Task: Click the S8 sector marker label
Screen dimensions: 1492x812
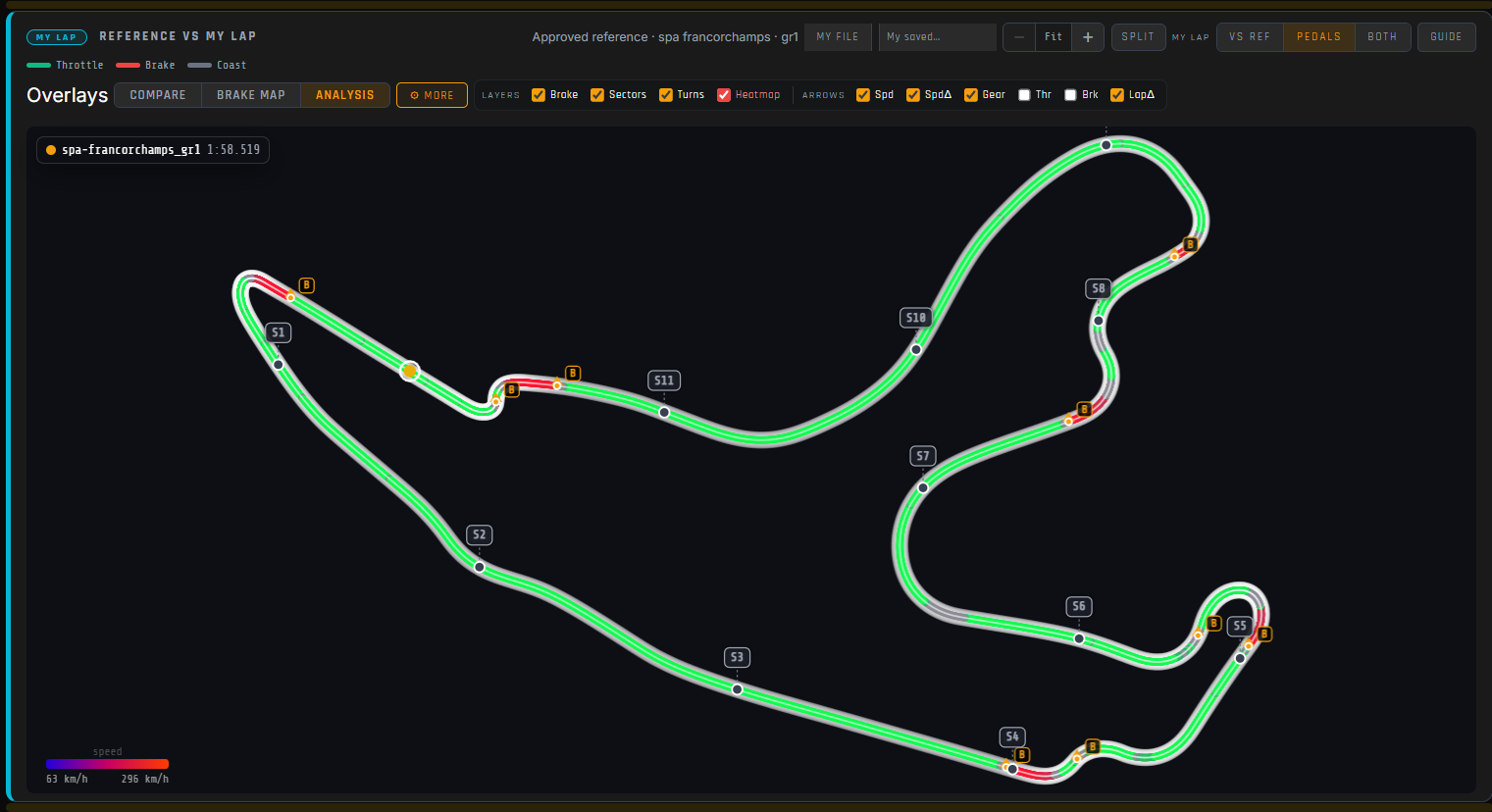Action: click(x=1099, y=288)
